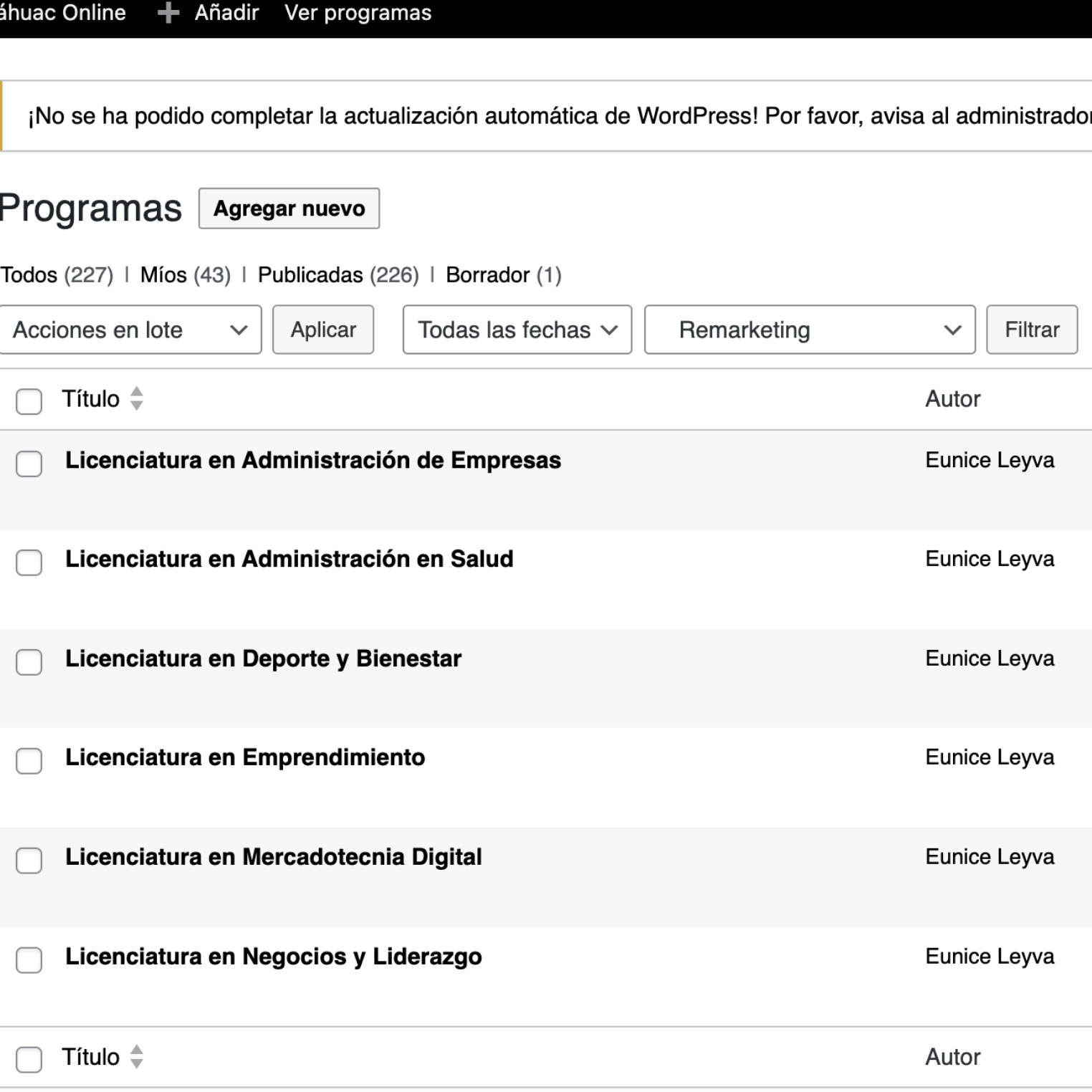Mark the Licenciatura en Negocios y Liderazgo checkbox

(x=29, y=959)
